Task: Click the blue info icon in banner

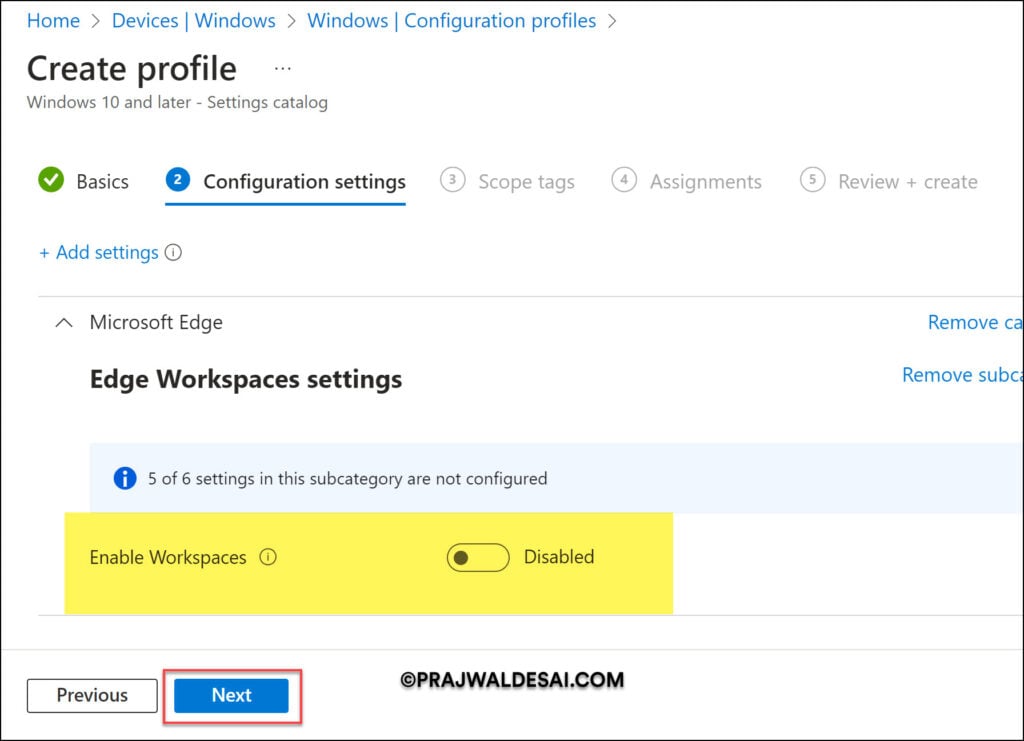Action: (125, 479)
